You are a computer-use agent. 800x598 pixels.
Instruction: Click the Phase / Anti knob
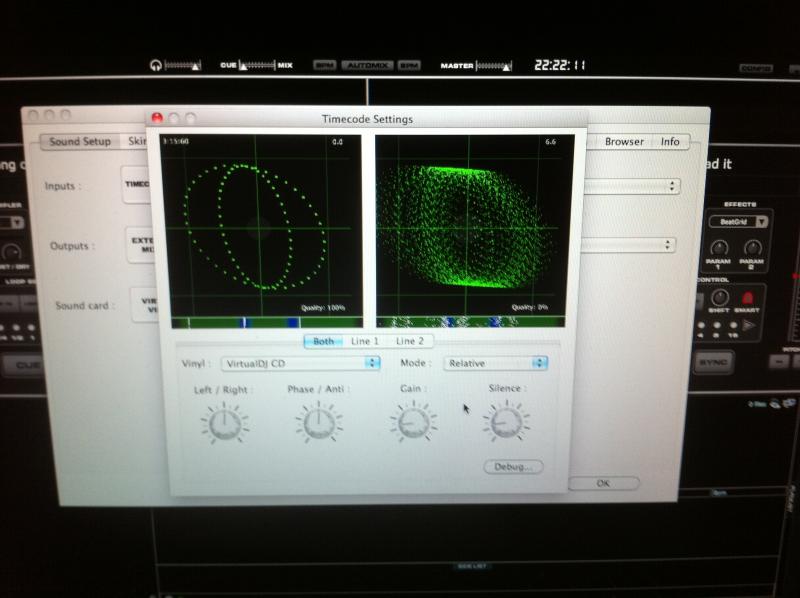tap(318, 422)
